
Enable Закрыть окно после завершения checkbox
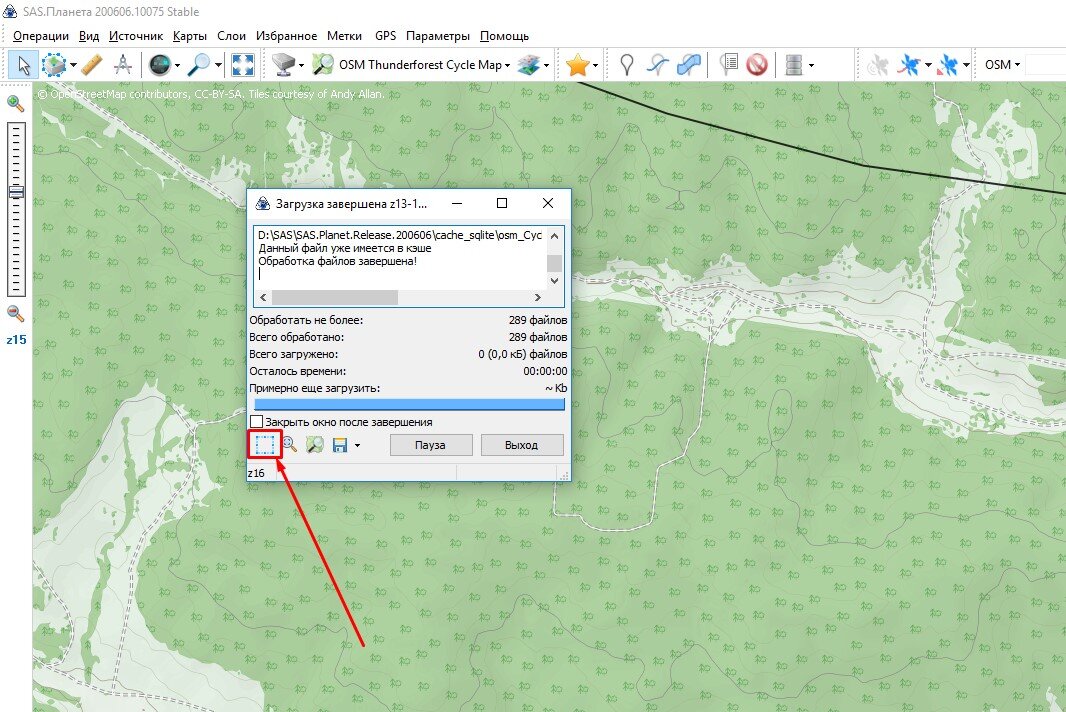pos(257,422)
